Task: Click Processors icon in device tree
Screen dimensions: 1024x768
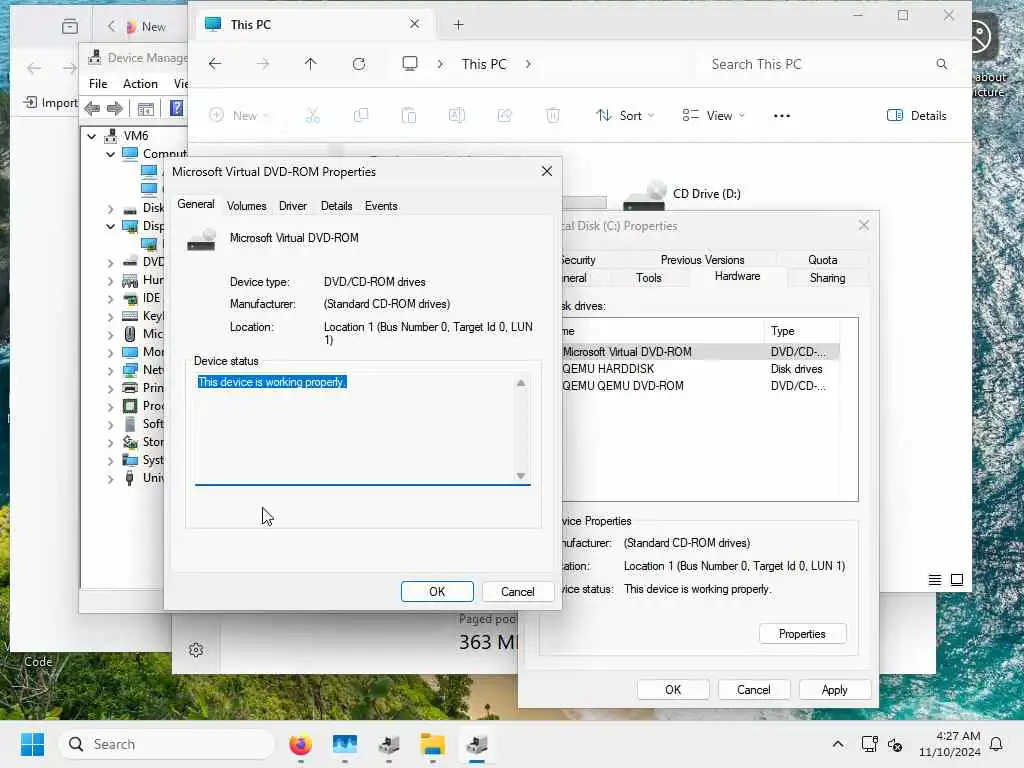Action: [x=130, y=406]
